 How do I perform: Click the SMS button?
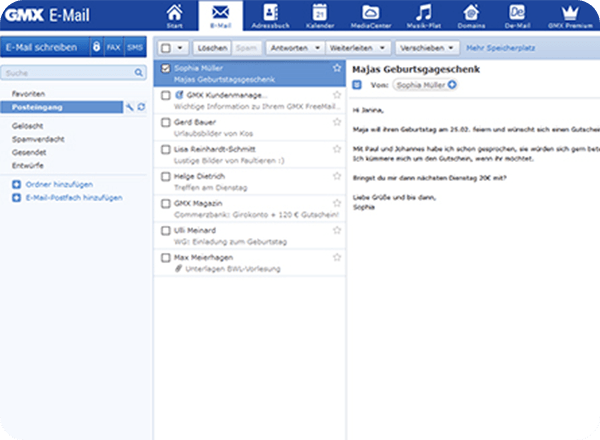(135, 47)
